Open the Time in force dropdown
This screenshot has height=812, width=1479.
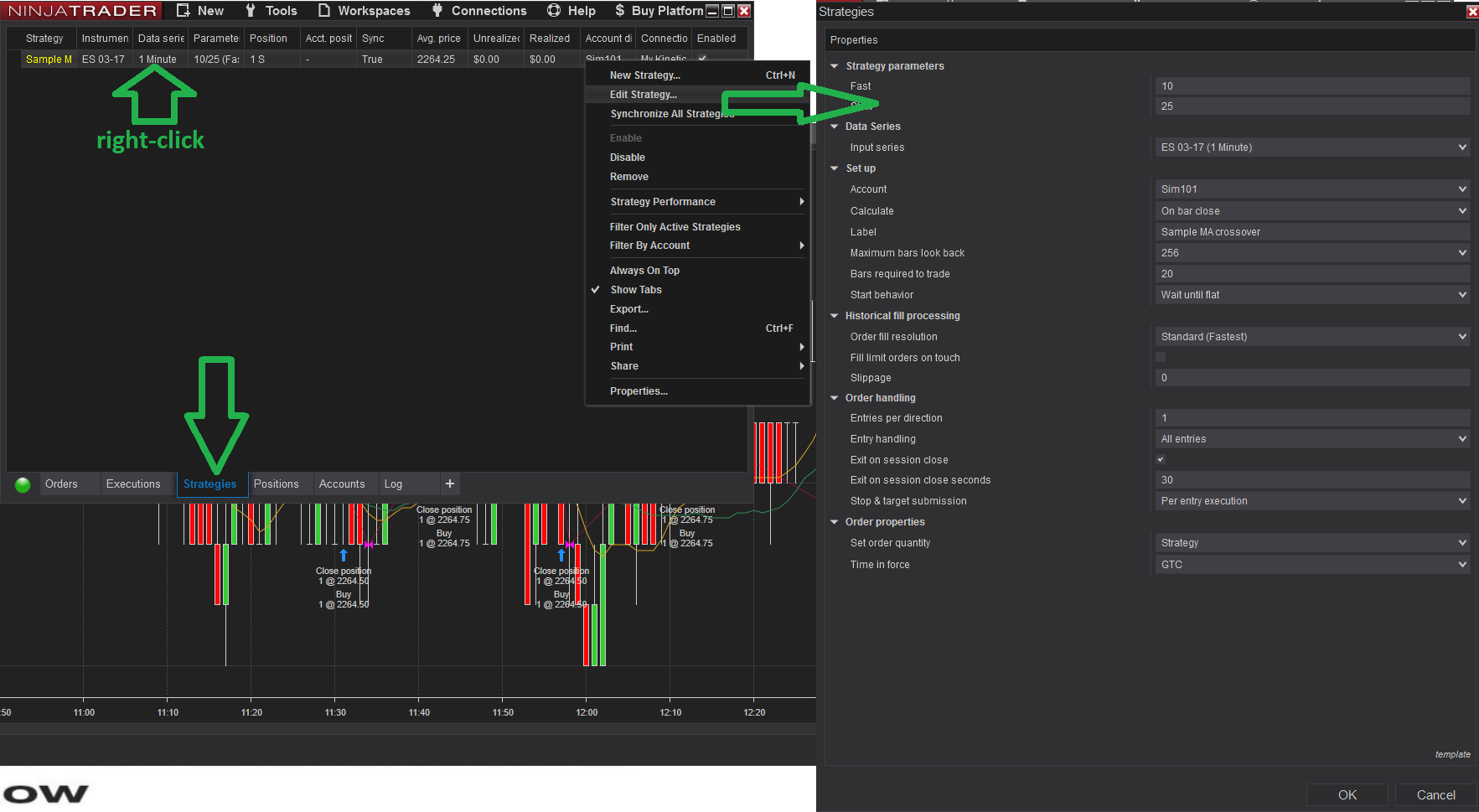click(x=1312, y=565)
